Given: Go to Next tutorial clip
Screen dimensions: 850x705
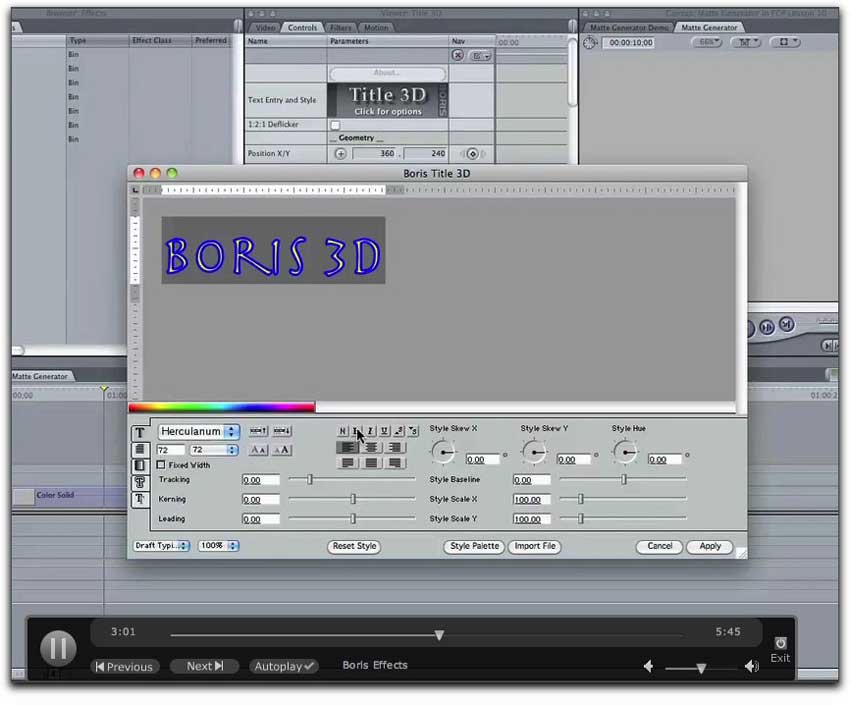Looking at the screenshot, I should point(204,666).
